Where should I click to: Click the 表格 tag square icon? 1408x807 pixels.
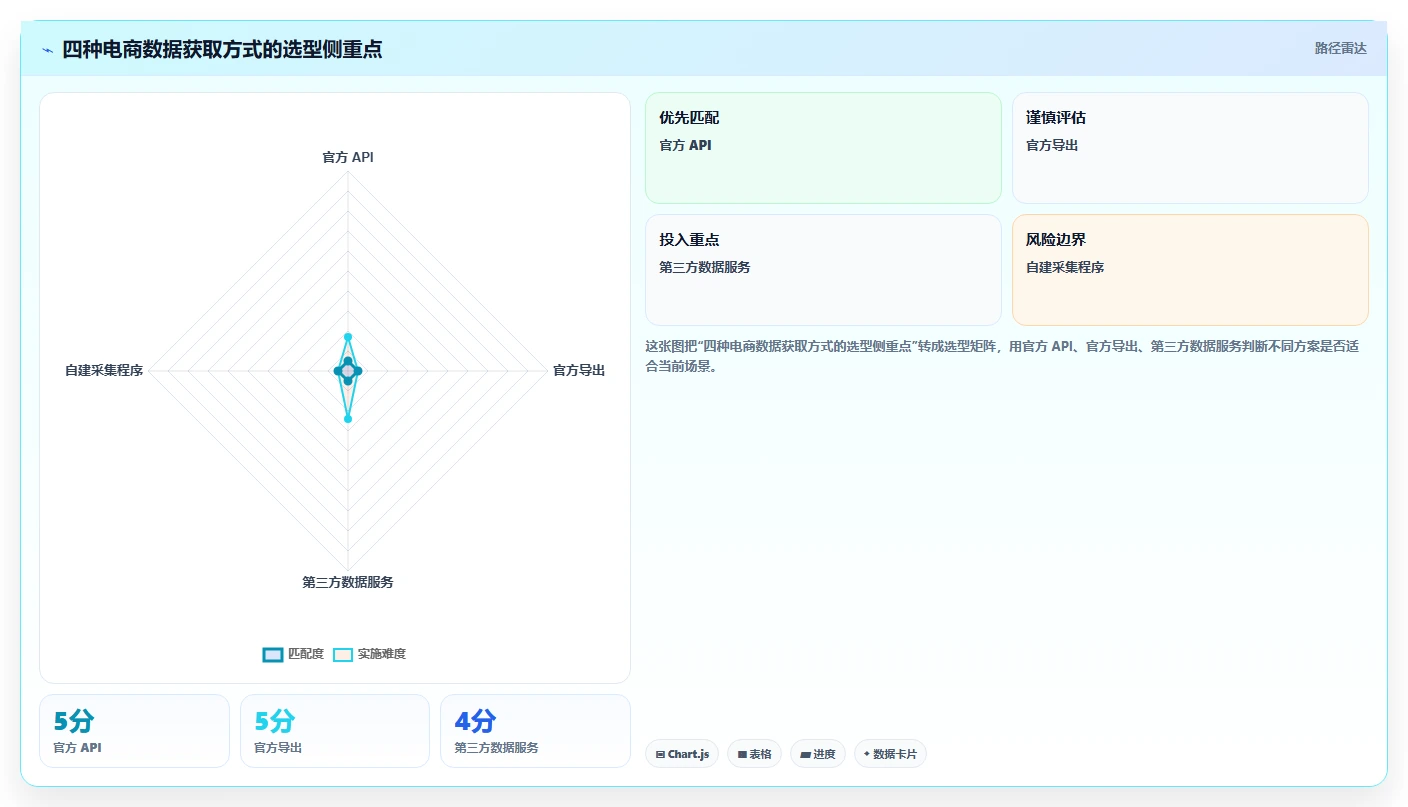point(743,755)
